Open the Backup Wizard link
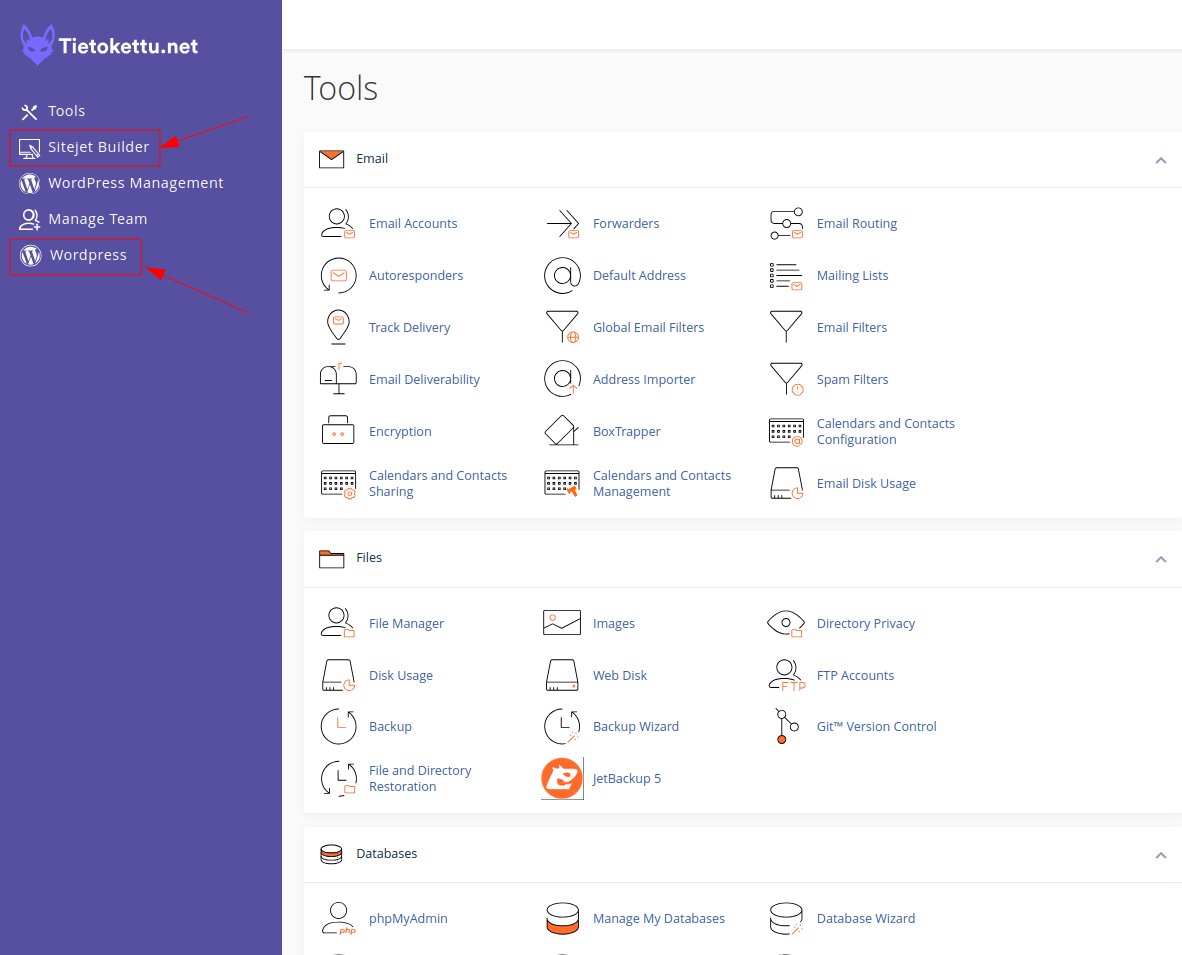 (x=635, y=727)
